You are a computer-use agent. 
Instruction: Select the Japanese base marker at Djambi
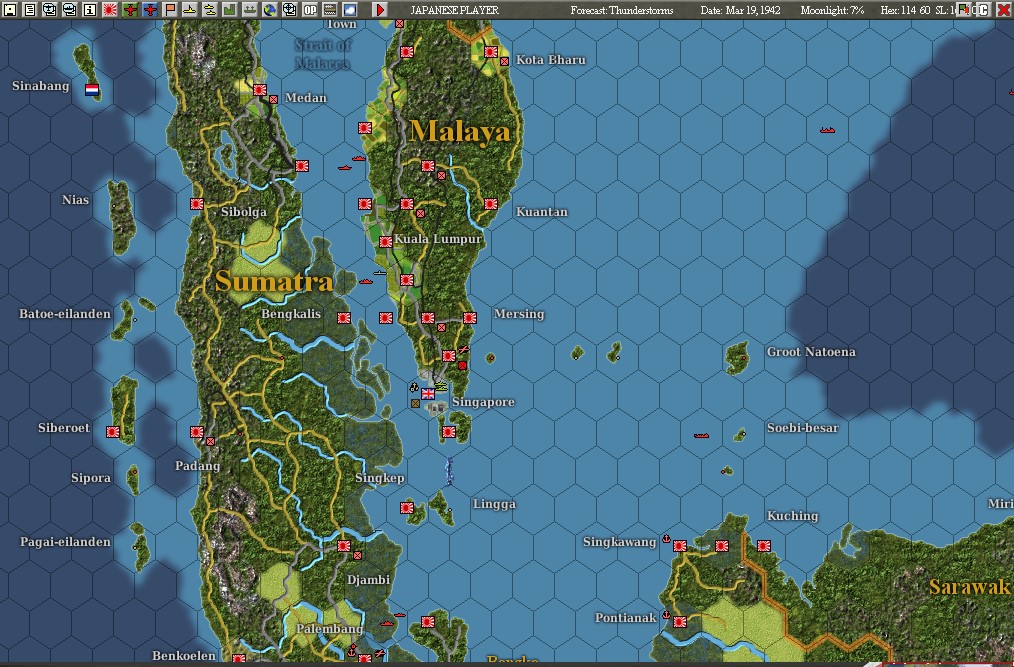[x=344, y=546]
